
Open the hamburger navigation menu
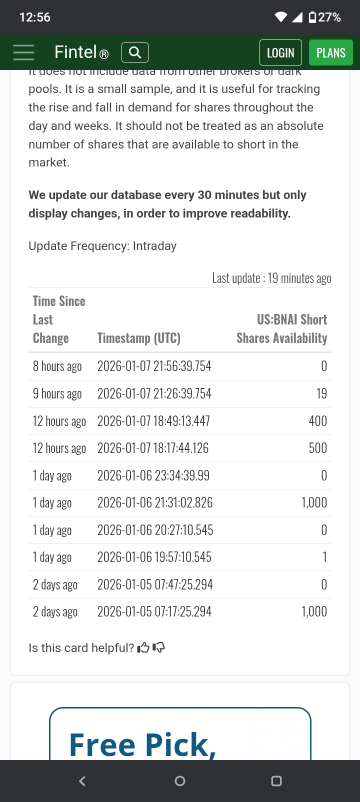[24, 53]
